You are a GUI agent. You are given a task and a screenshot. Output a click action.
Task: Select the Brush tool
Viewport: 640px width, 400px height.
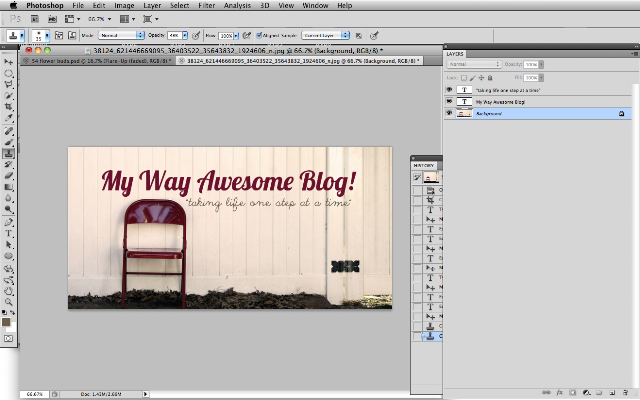click(8, 142)
